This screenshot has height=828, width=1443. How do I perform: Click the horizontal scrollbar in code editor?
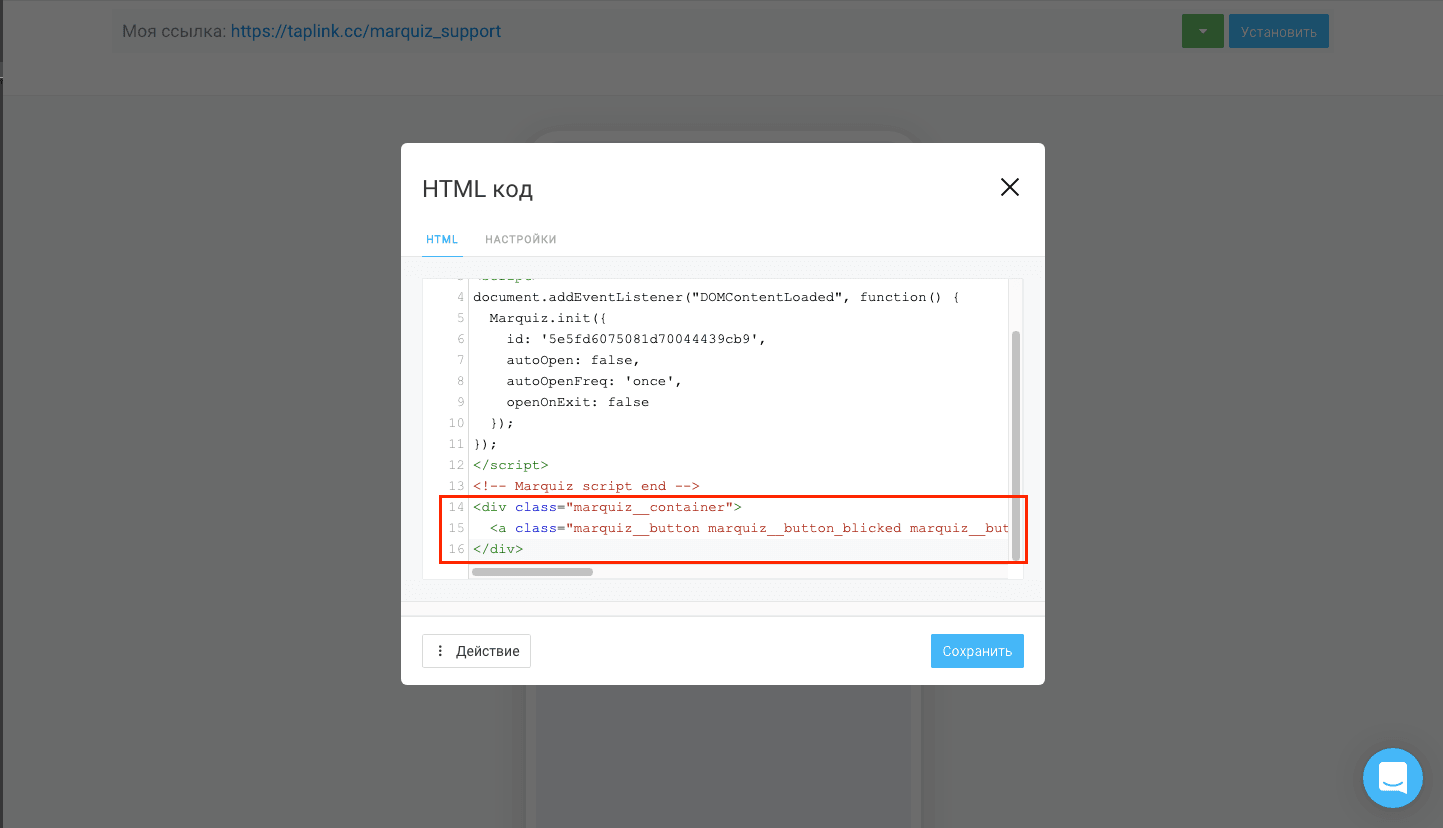point(532,572)
